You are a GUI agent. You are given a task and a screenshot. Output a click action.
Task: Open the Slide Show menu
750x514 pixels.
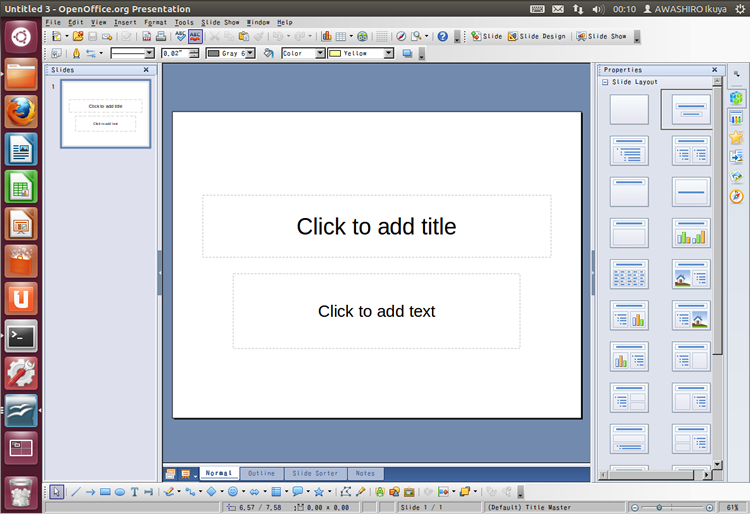[220, 22]
